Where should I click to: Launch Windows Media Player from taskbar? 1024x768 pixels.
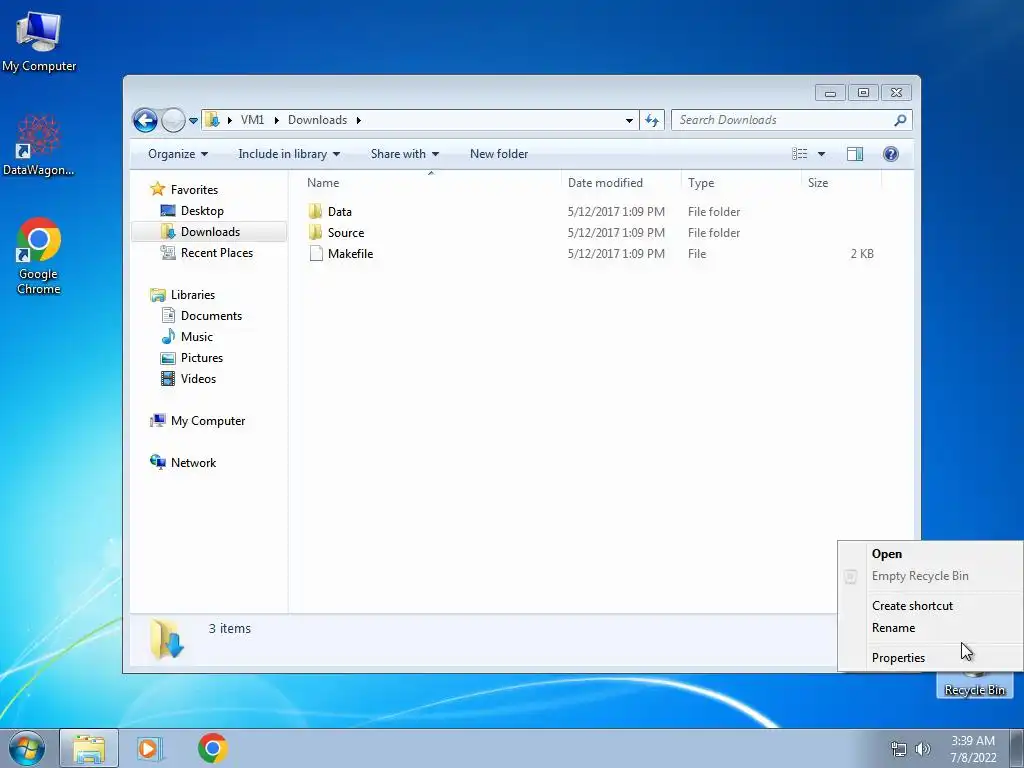pyautogui.click(x=149, y=748)
